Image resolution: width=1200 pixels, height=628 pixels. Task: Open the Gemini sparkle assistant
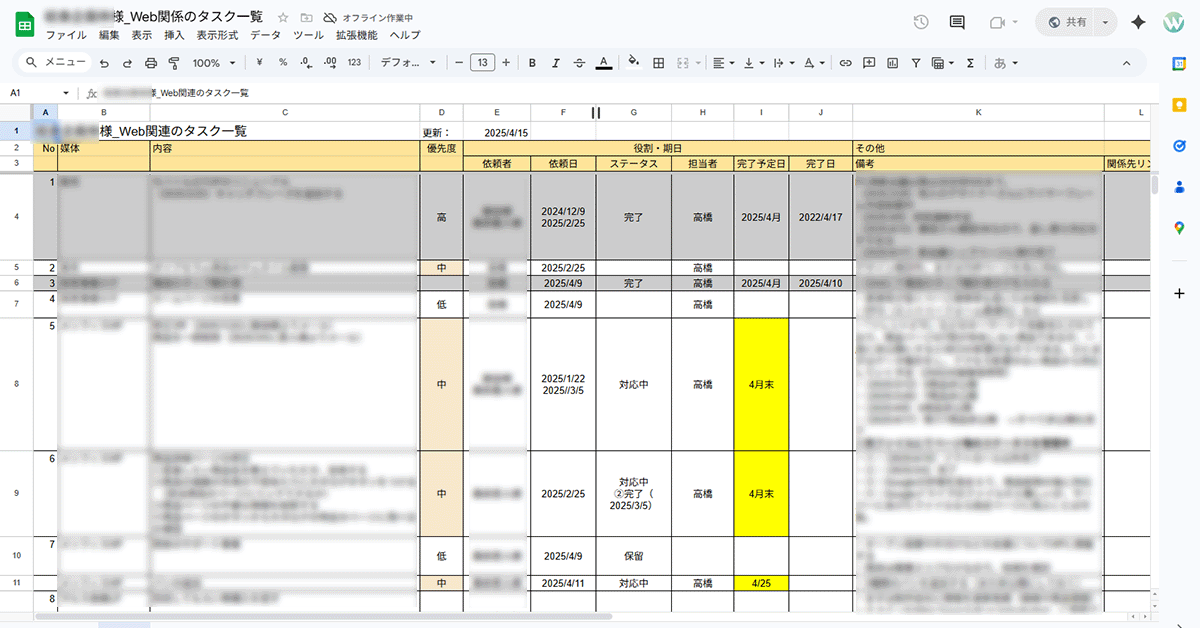point(1138,23)
